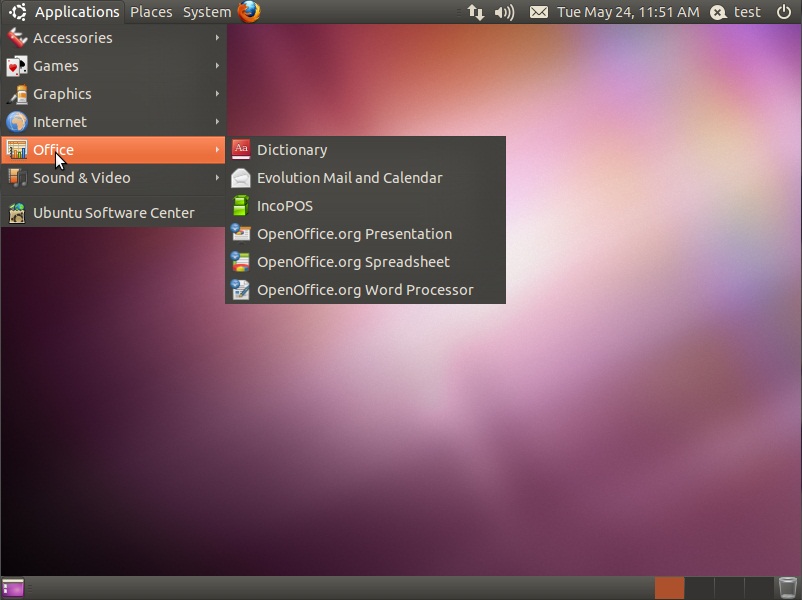Image resolution: width=802 pixels, height=600 pixels.
Task: Click the Ubuntu Software Center icon
Action: click(16, 213)
